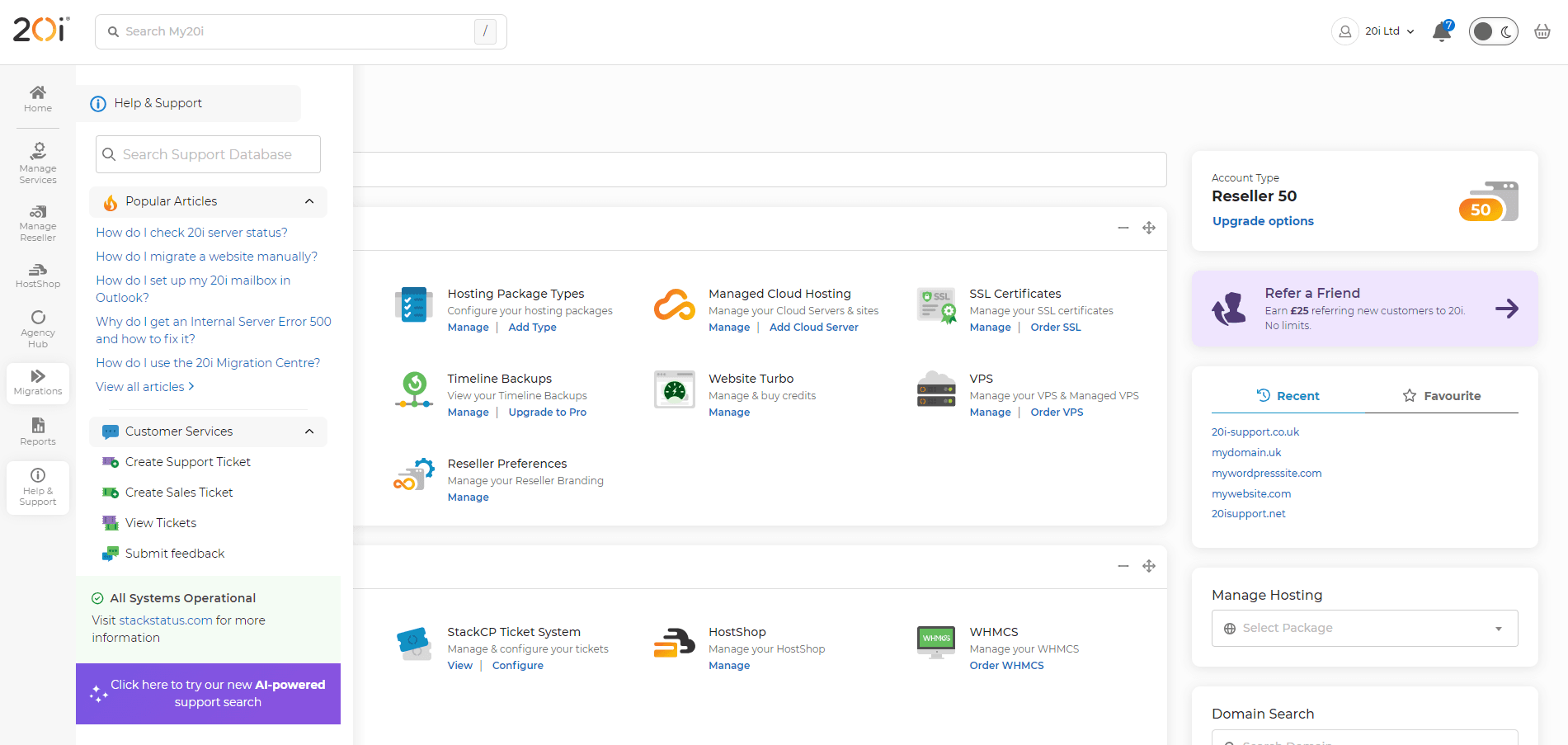Minimize the second services panel
1568x745 pixels.
point(1123,566)
